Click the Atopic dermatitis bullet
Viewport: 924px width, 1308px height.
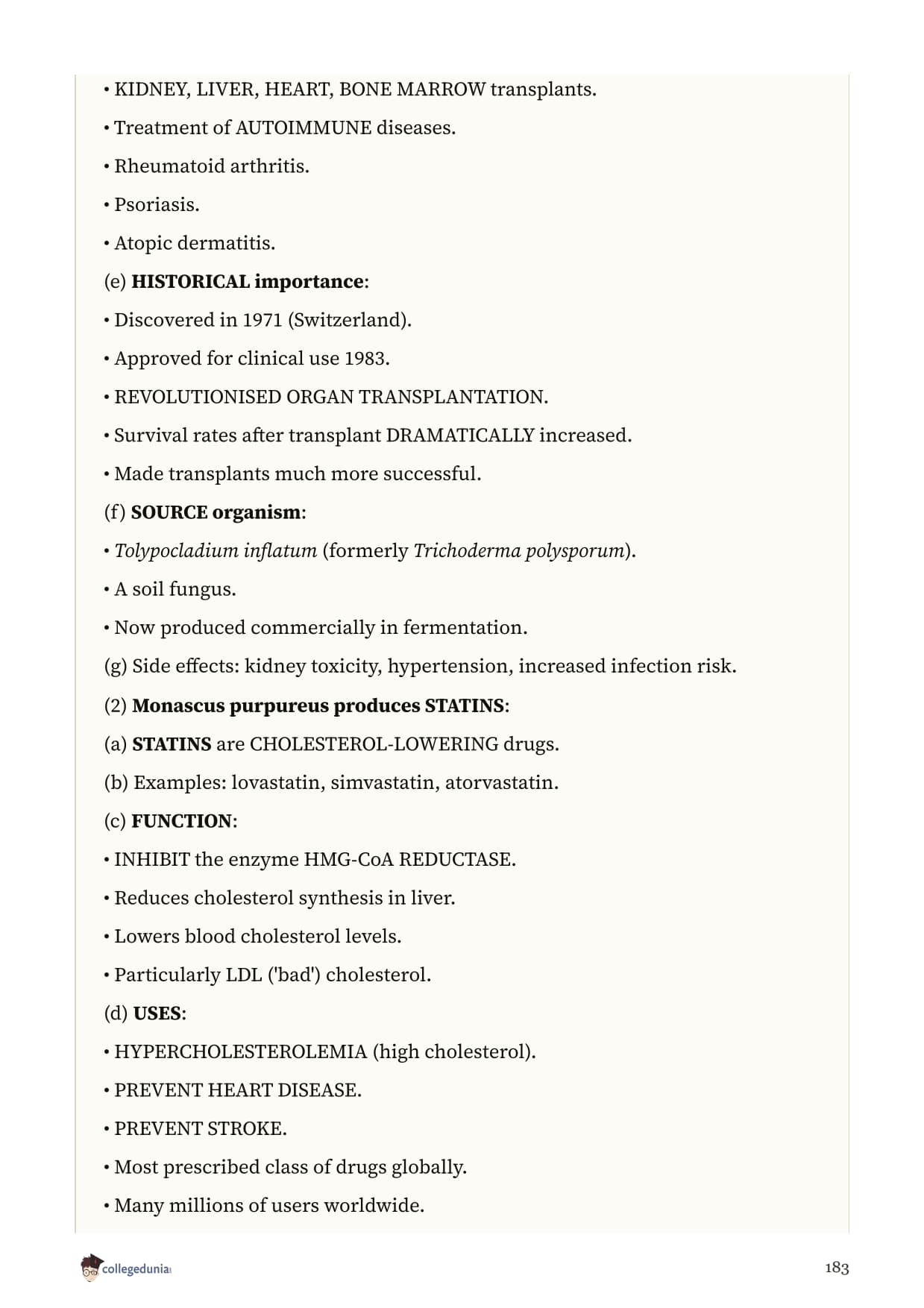[x=189, y=244]
